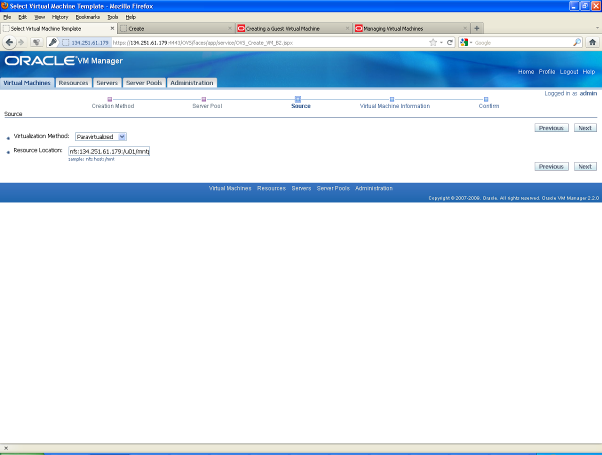
Task: Open the View menu
Action: pos(40,17)
